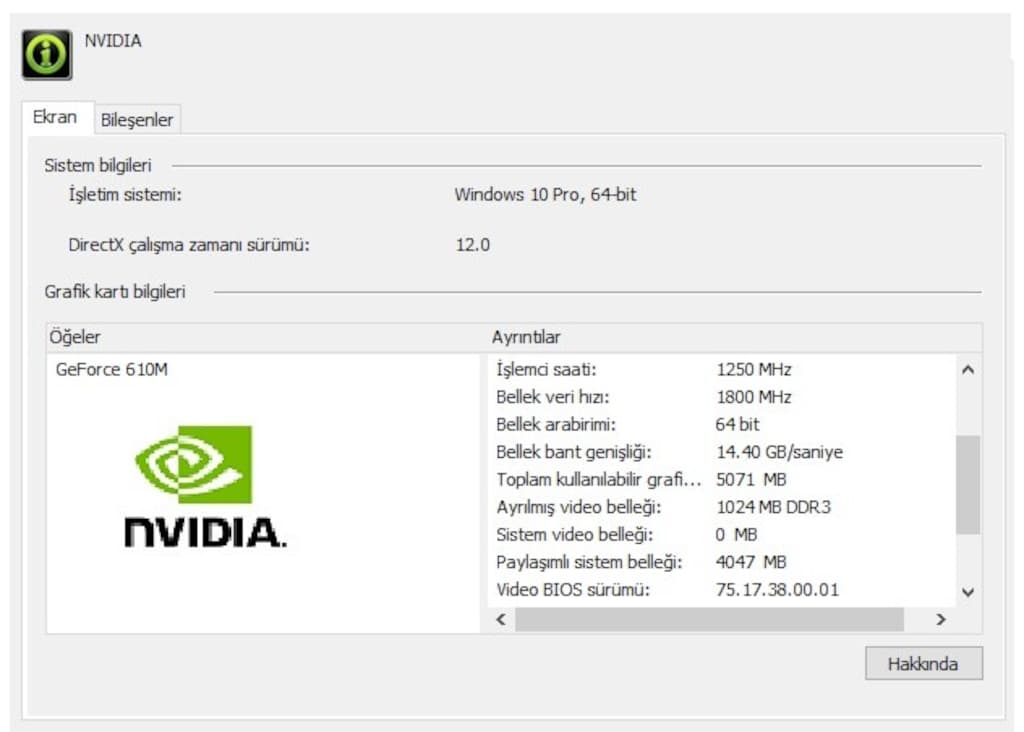1024x732 pixels.
Task: Open the Bileşenler tab
Action: point(137,120)
